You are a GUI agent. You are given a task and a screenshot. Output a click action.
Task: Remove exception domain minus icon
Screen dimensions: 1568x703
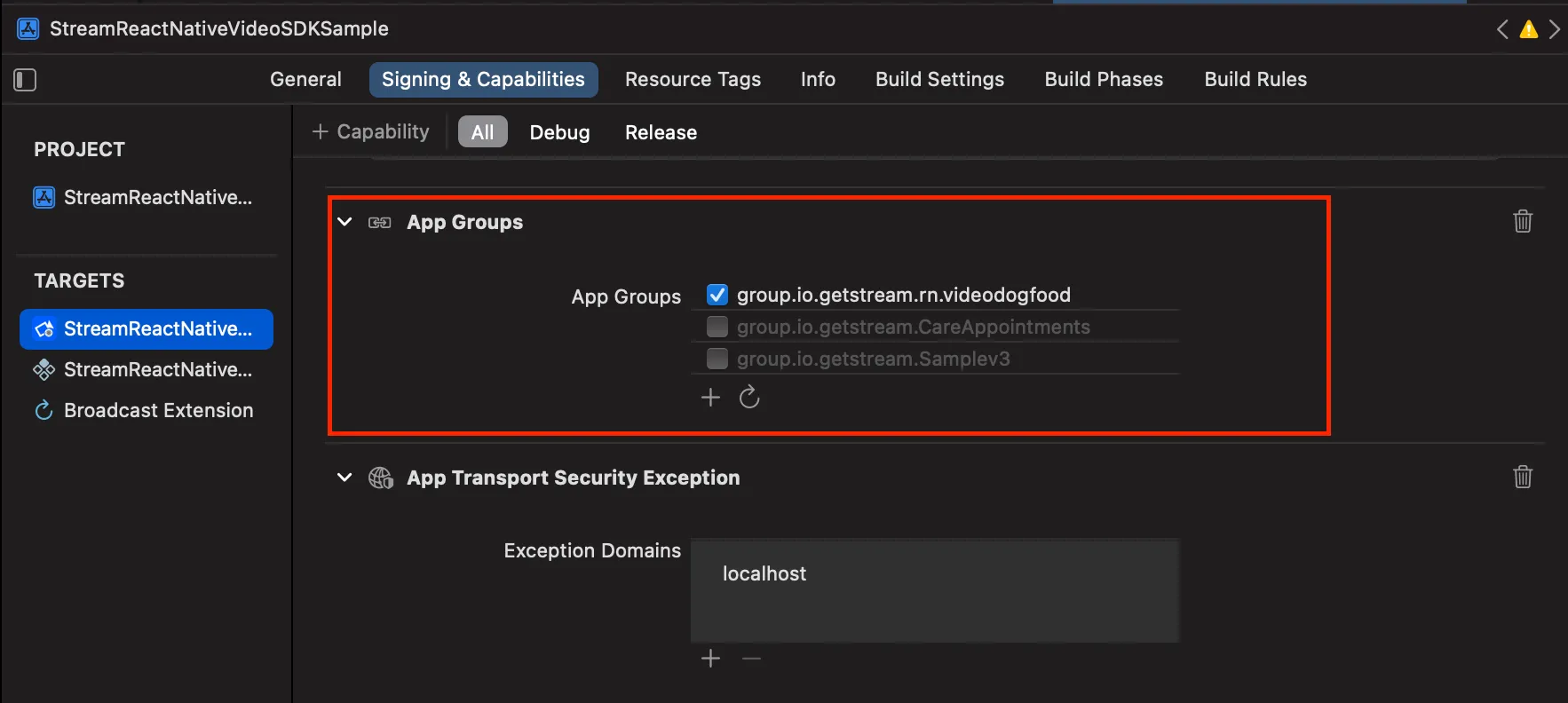point(751,658)
